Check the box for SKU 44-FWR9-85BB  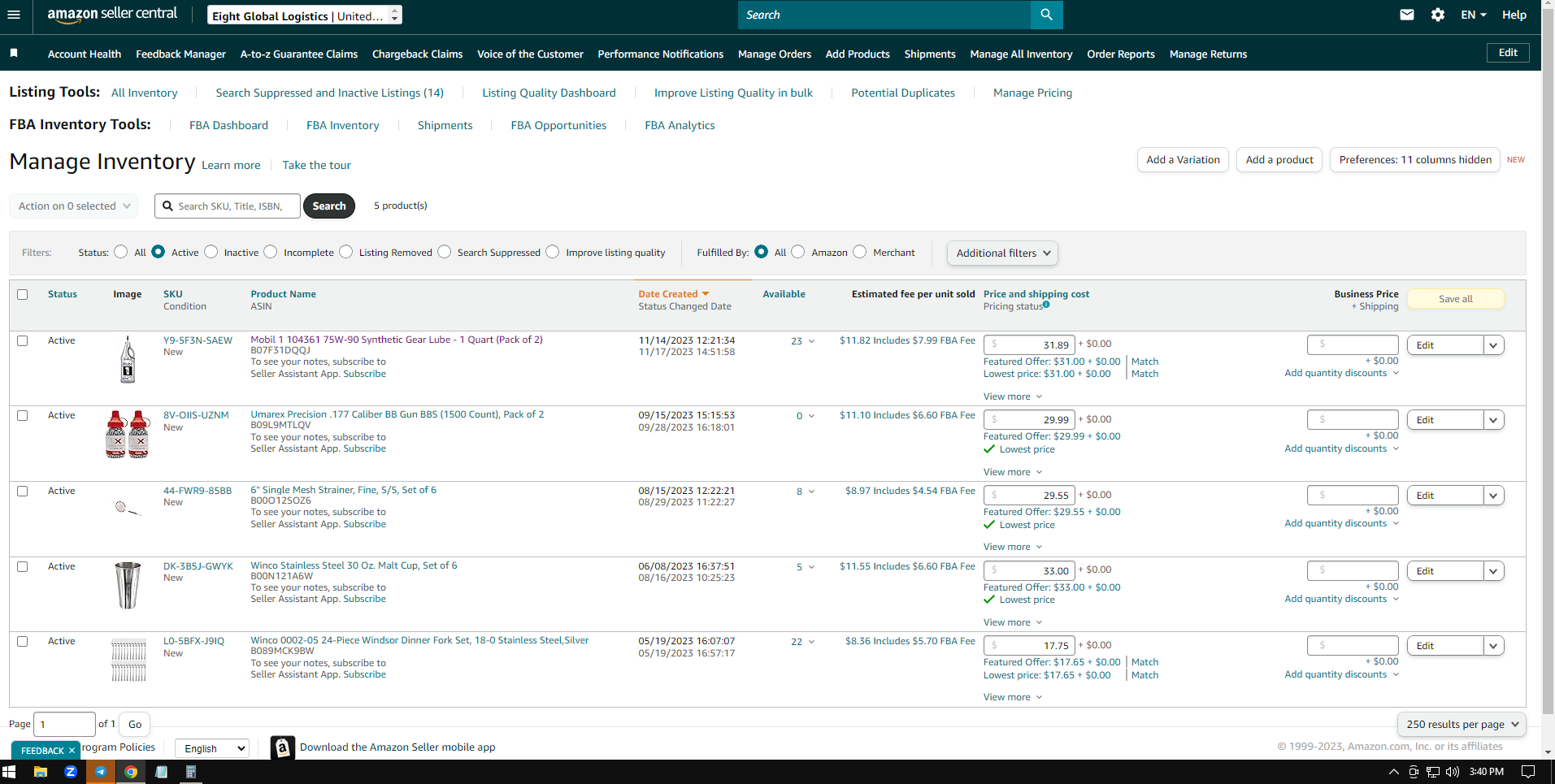coord(23,492)
